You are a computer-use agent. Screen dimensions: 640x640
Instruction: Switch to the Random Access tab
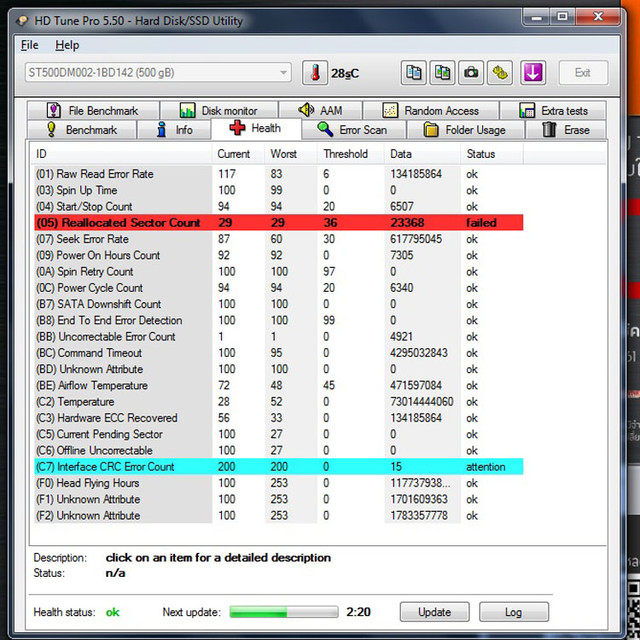click(431, 111)
